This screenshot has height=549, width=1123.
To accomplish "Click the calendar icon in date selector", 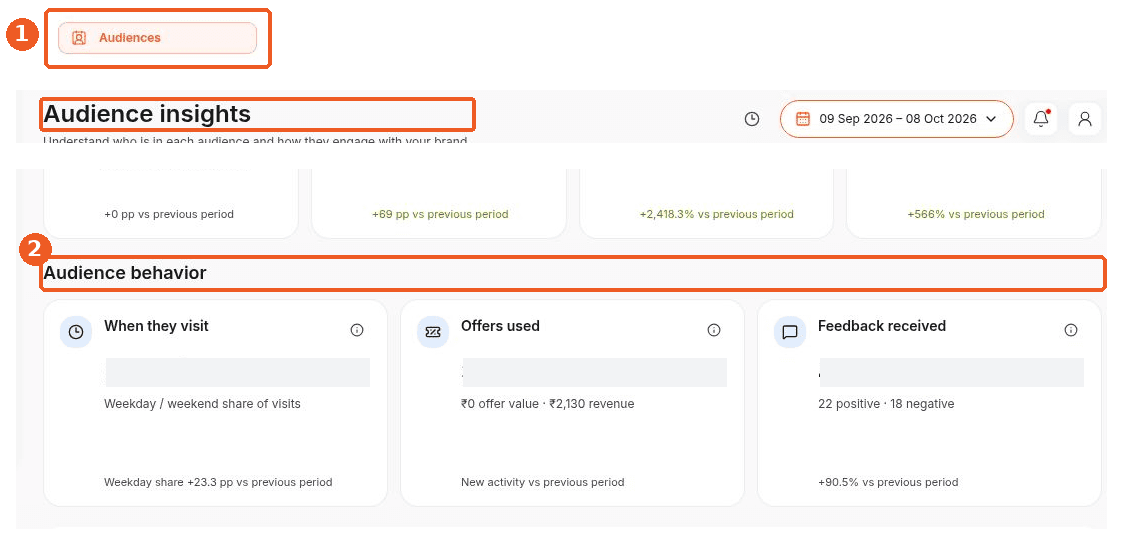I will [803, 119].
